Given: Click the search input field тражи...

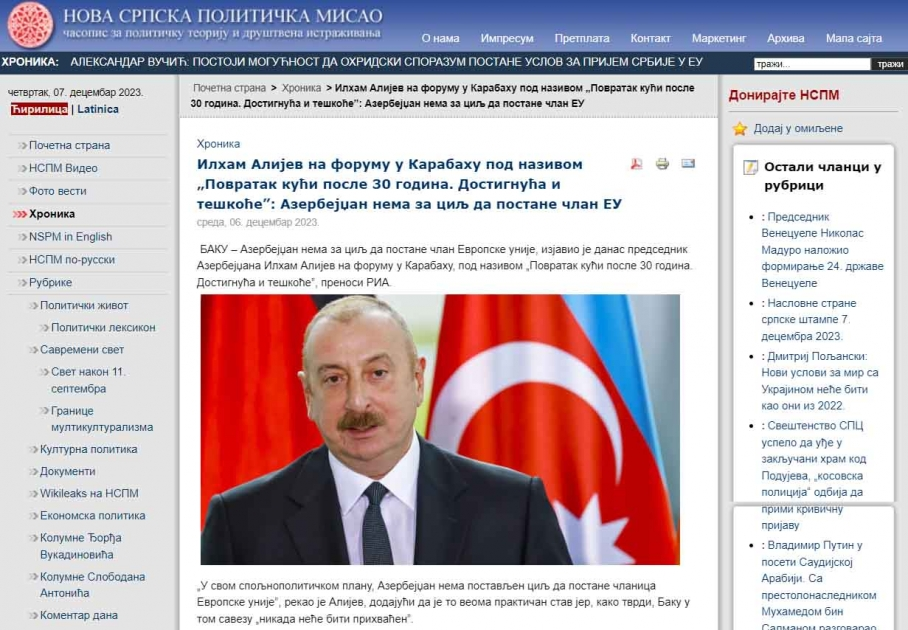Looking at the screenshot, I should coord(812,64).
